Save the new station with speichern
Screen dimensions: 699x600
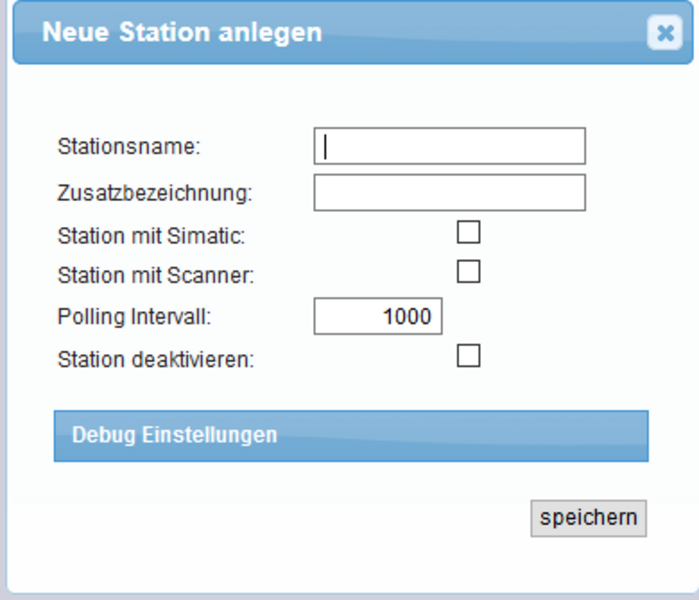tap(588, 518)
